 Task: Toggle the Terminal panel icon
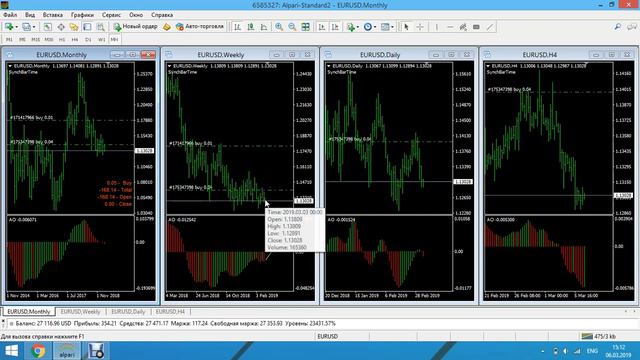pyautogui.click(x=87, y=27)
